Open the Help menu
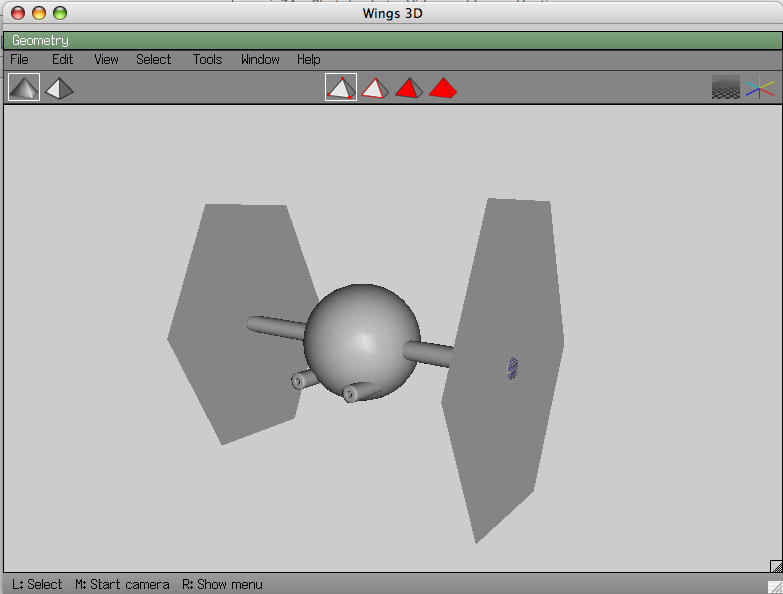Screen dimensions: 783x594 [308, 59]
